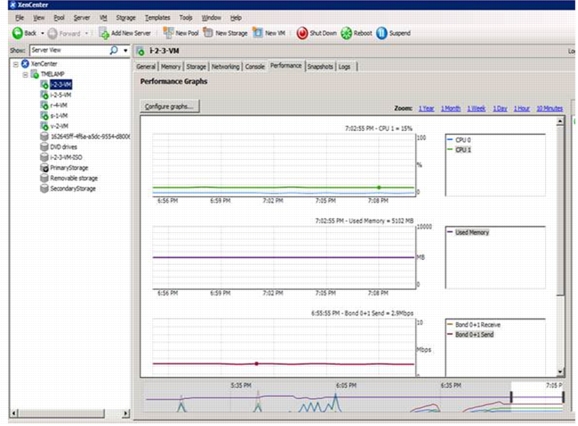Open the Tools menu
578x426 pixels.
click(x=186, y=18)
